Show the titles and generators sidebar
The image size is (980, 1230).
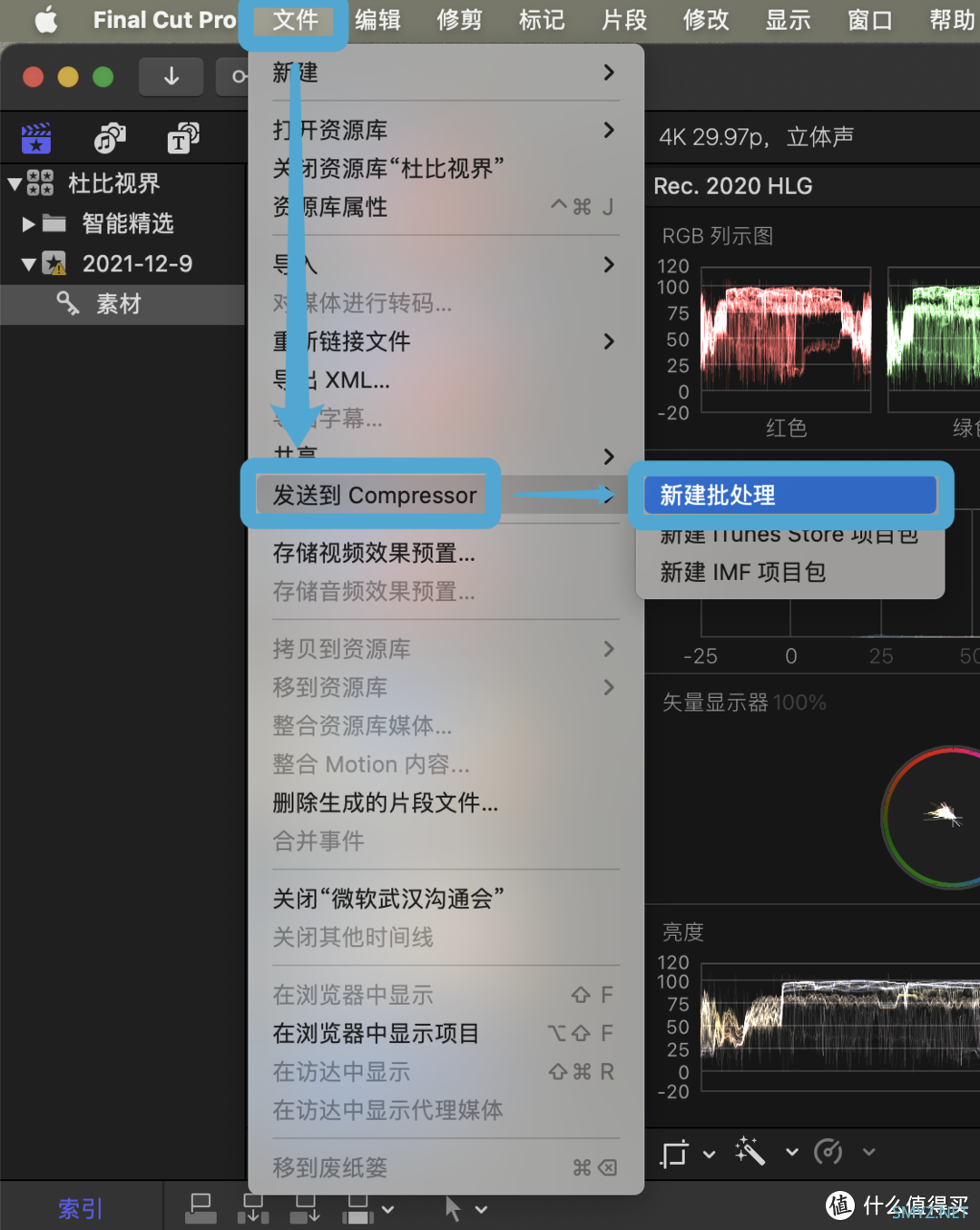tap(183, 139)
